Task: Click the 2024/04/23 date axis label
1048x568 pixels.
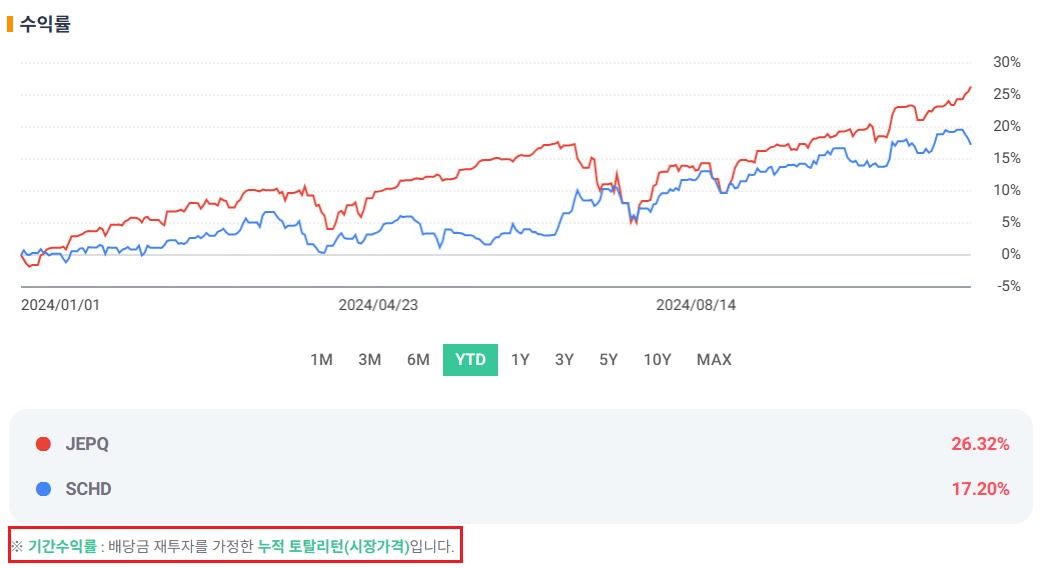Action: click(378, 305)
